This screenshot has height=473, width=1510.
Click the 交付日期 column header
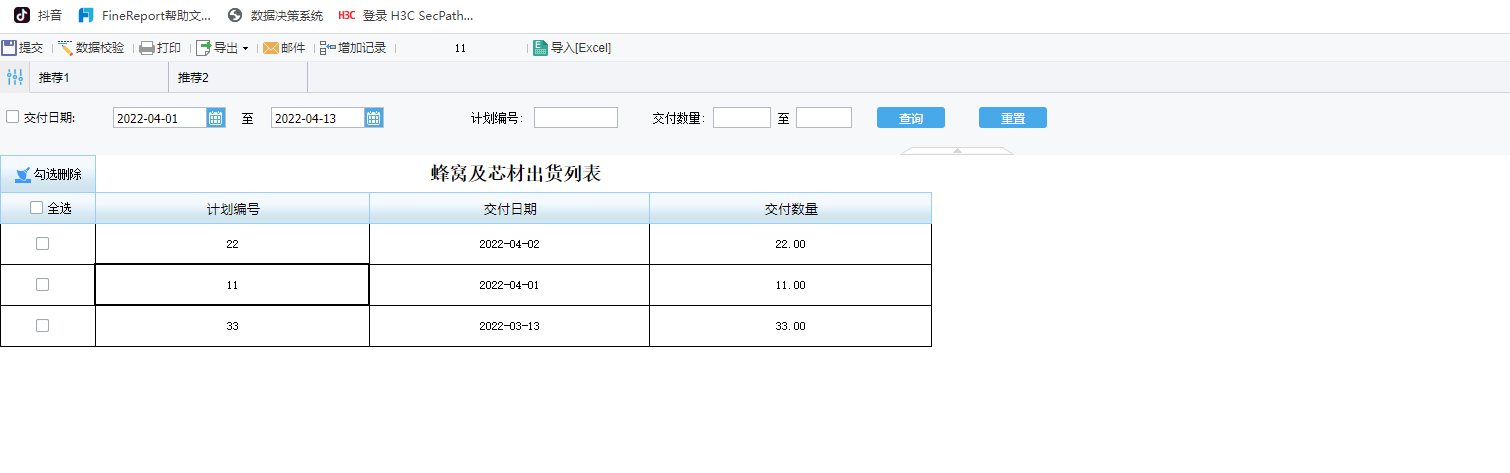point(510,209)
